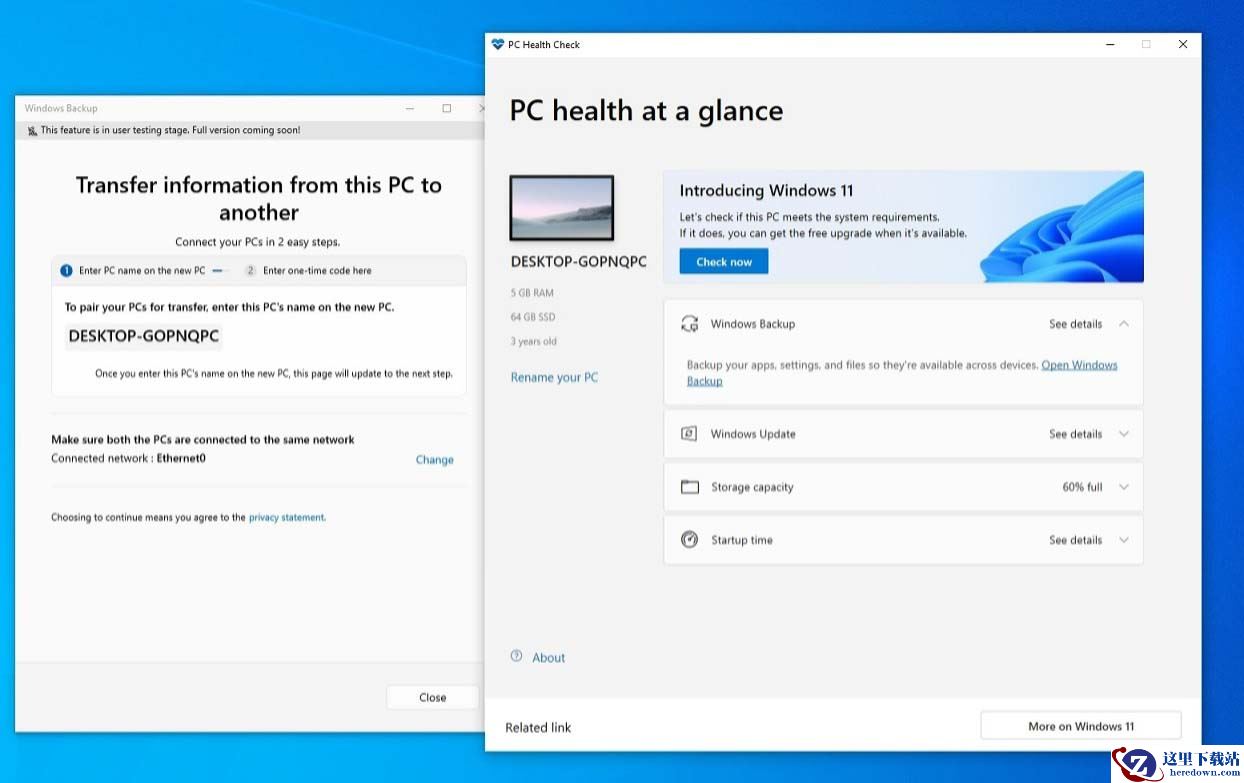Click the 64 GB SSD label

pos(532,317)
